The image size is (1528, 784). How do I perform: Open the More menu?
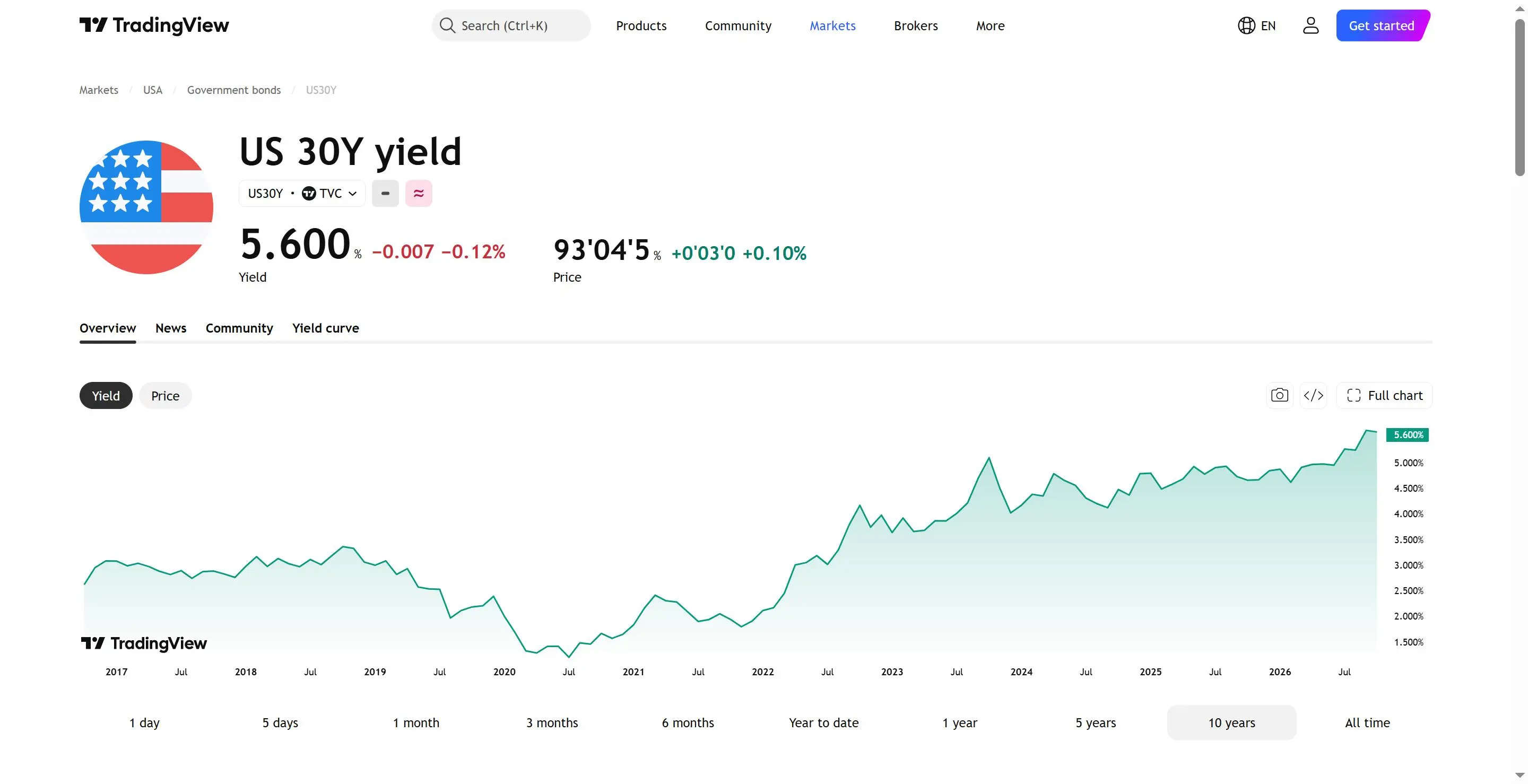tap(990, 25)
